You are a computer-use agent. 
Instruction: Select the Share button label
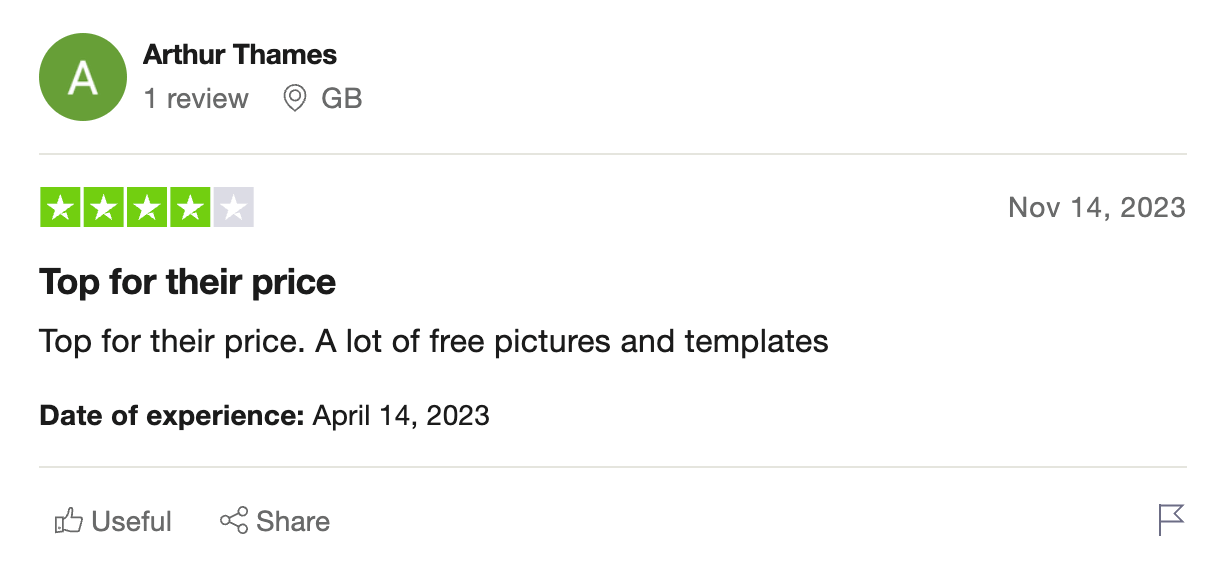click(293, 521)
